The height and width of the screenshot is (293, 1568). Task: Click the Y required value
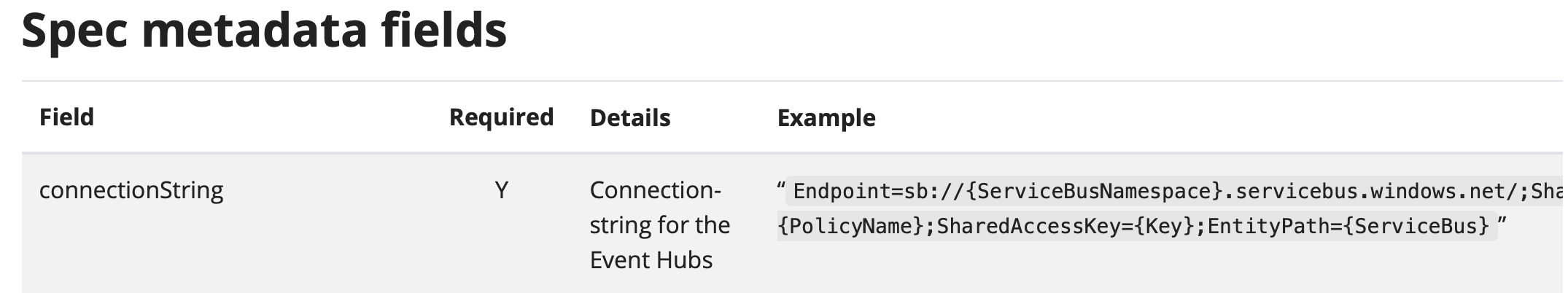pyautogui.click(x=501, y=191)
